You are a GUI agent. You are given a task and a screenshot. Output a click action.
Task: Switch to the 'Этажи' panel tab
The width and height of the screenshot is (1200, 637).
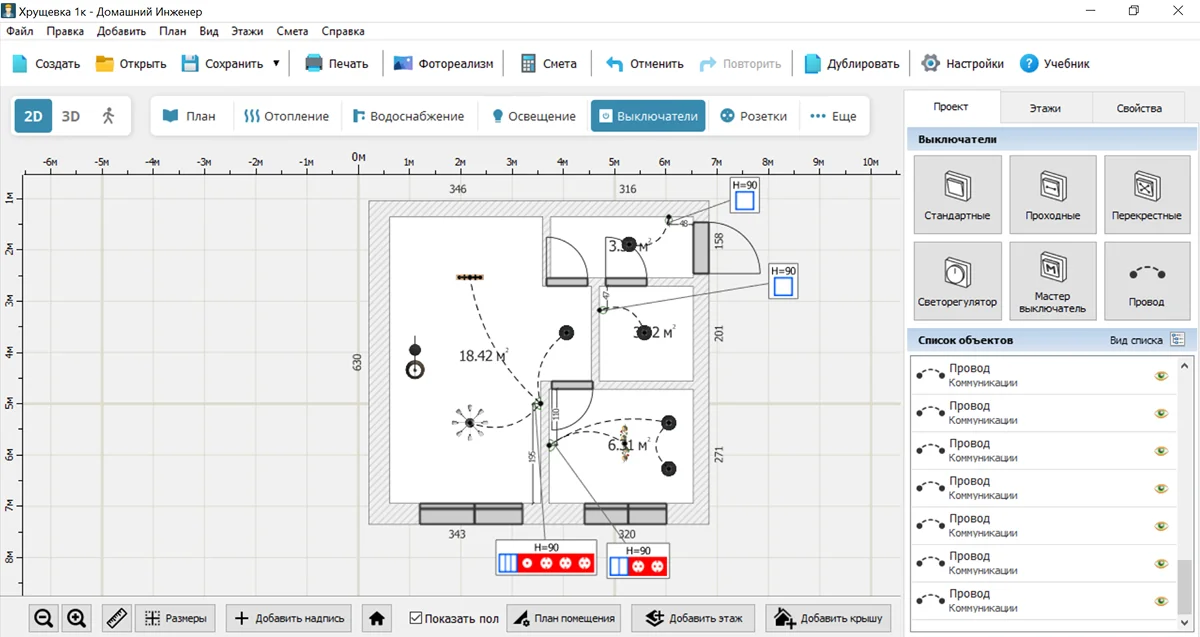pyautogui.click(x=1045, y=108)
